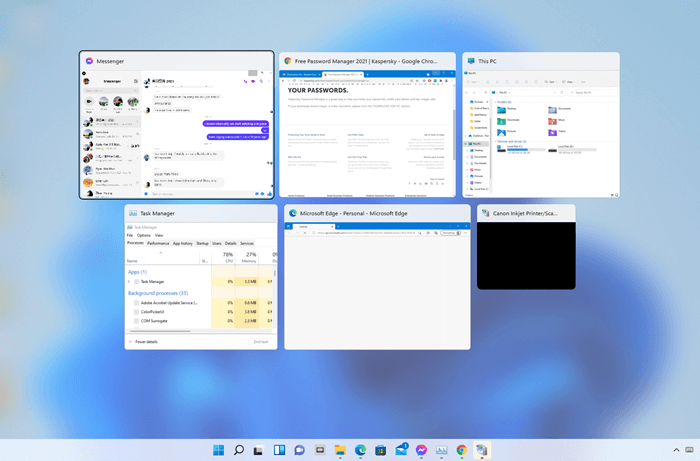This screenshot has height=461, width=700.
Task: Launch Teams Chat from the taskbar
Action: [x=299, y=450]
